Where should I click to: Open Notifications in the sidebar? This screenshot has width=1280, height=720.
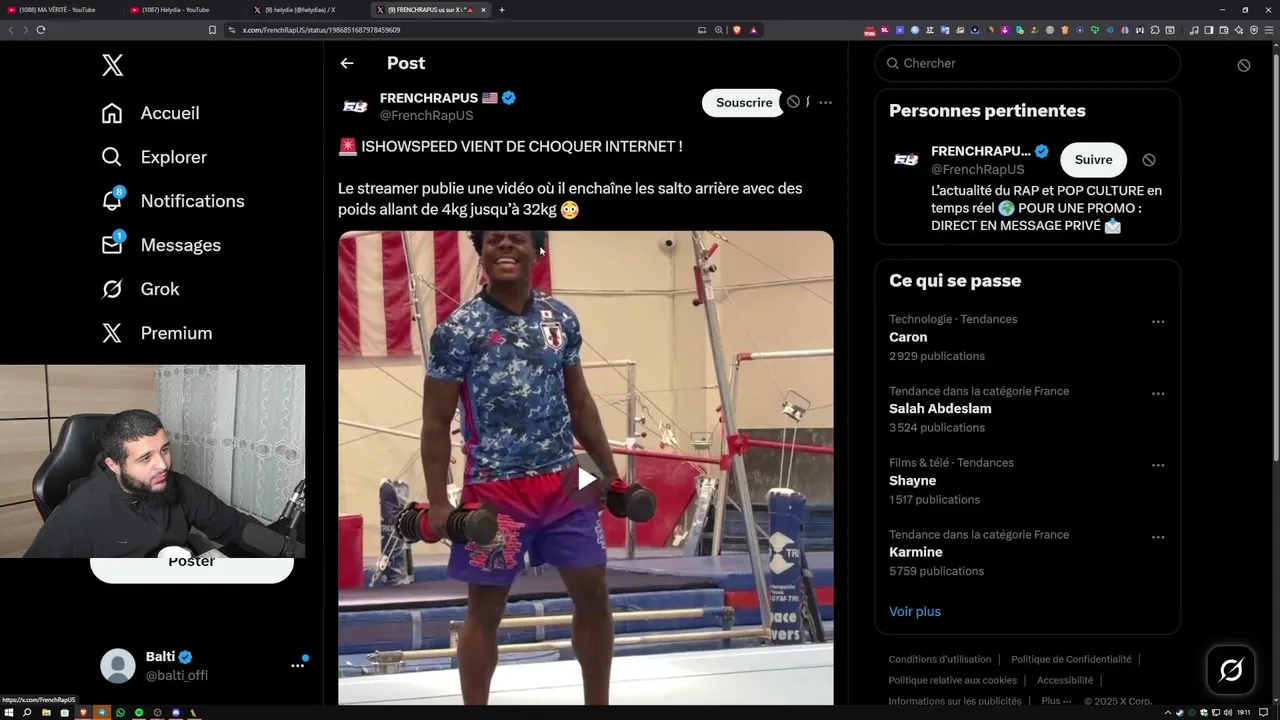pyautogui.click(x=172, y=201)
